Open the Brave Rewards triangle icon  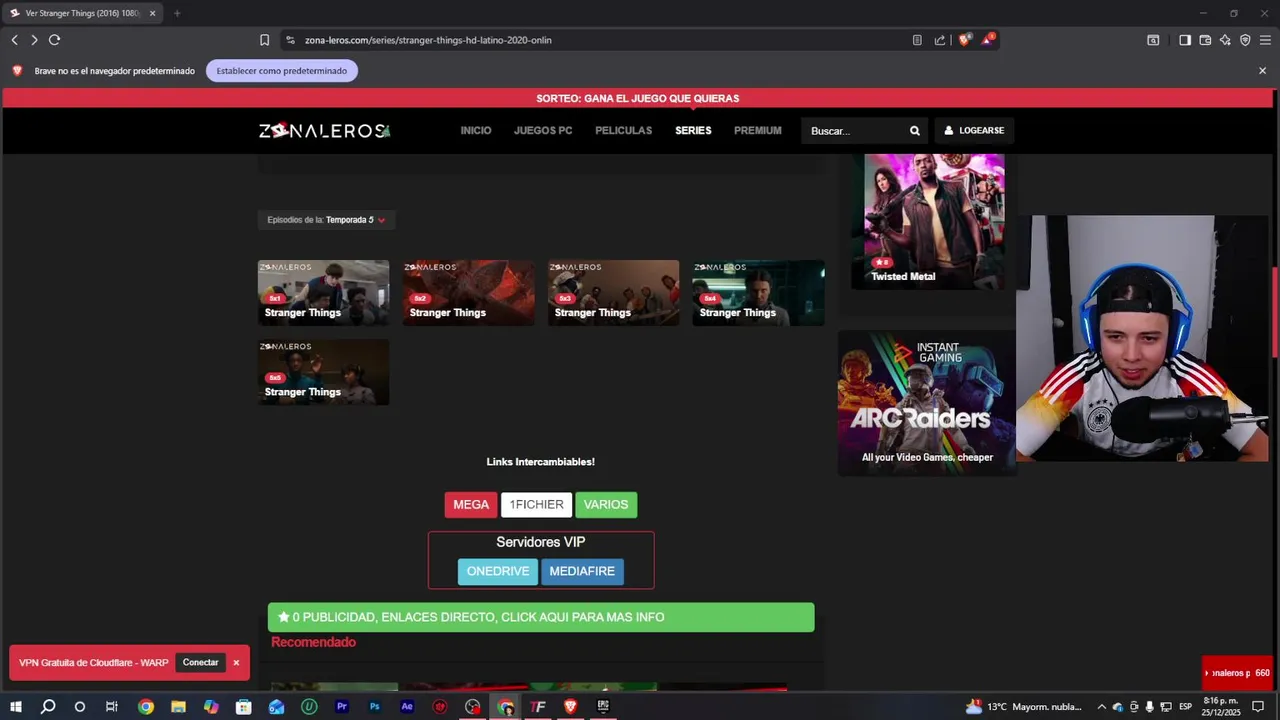click(x=988, y=40)
